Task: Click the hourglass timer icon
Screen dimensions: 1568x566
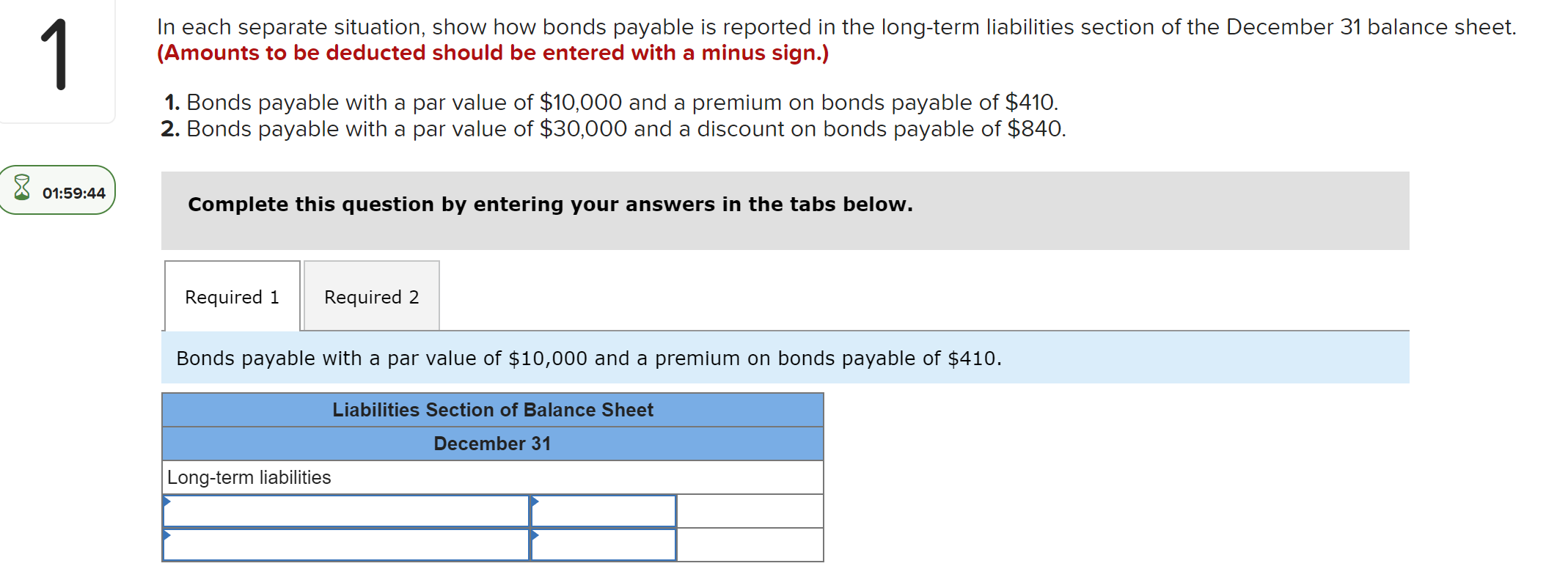Action: coord(23,190)
